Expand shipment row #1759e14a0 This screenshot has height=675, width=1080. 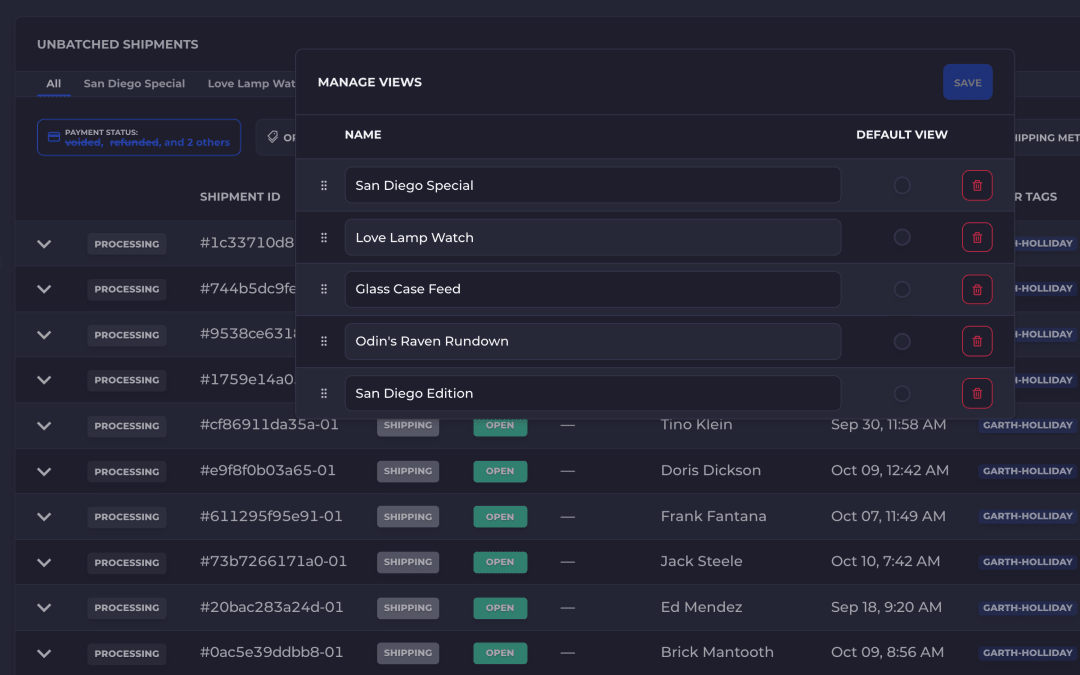44,380
